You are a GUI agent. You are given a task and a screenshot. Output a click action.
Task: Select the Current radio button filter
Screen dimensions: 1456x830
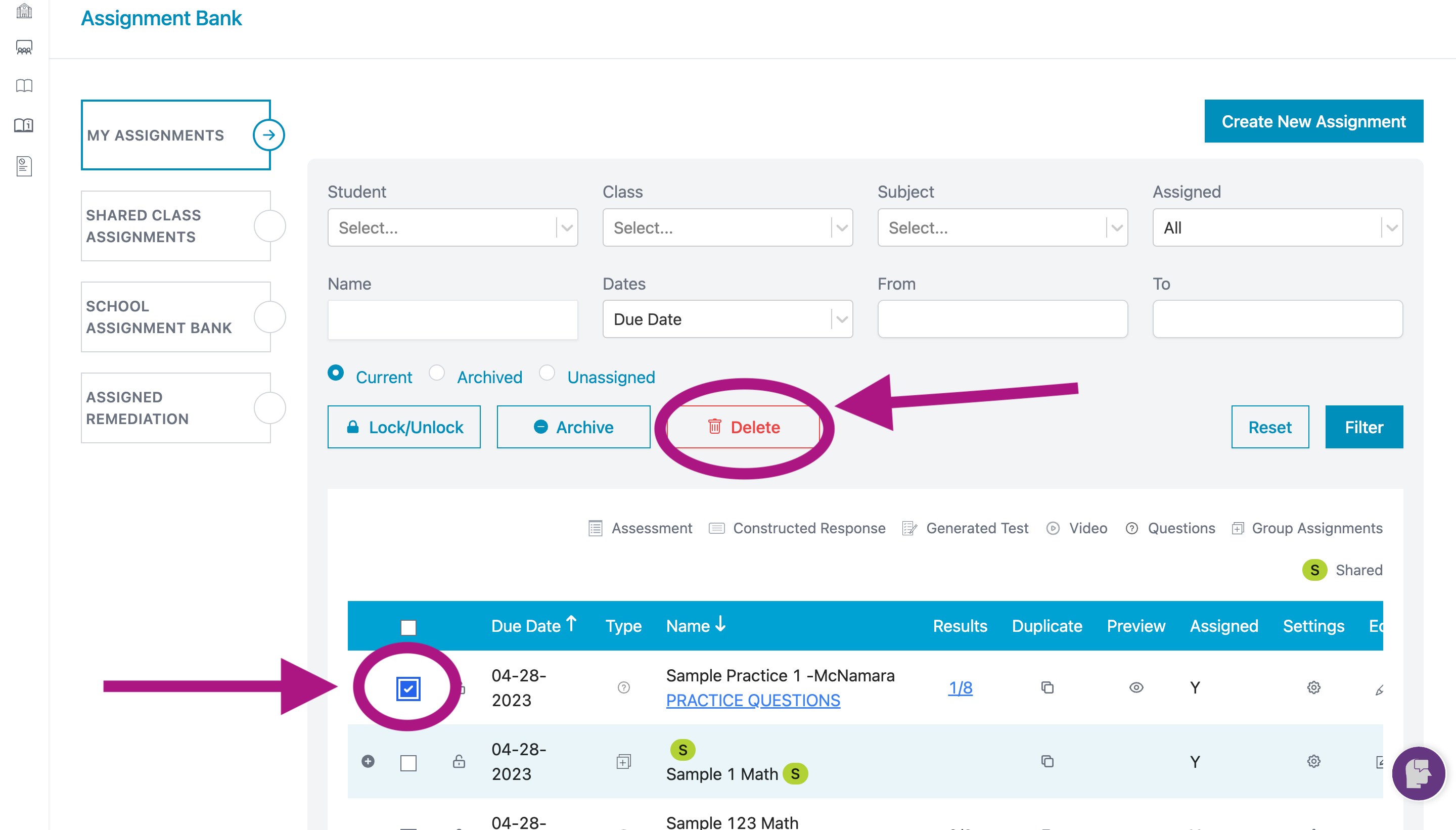[x=337, y=376]
